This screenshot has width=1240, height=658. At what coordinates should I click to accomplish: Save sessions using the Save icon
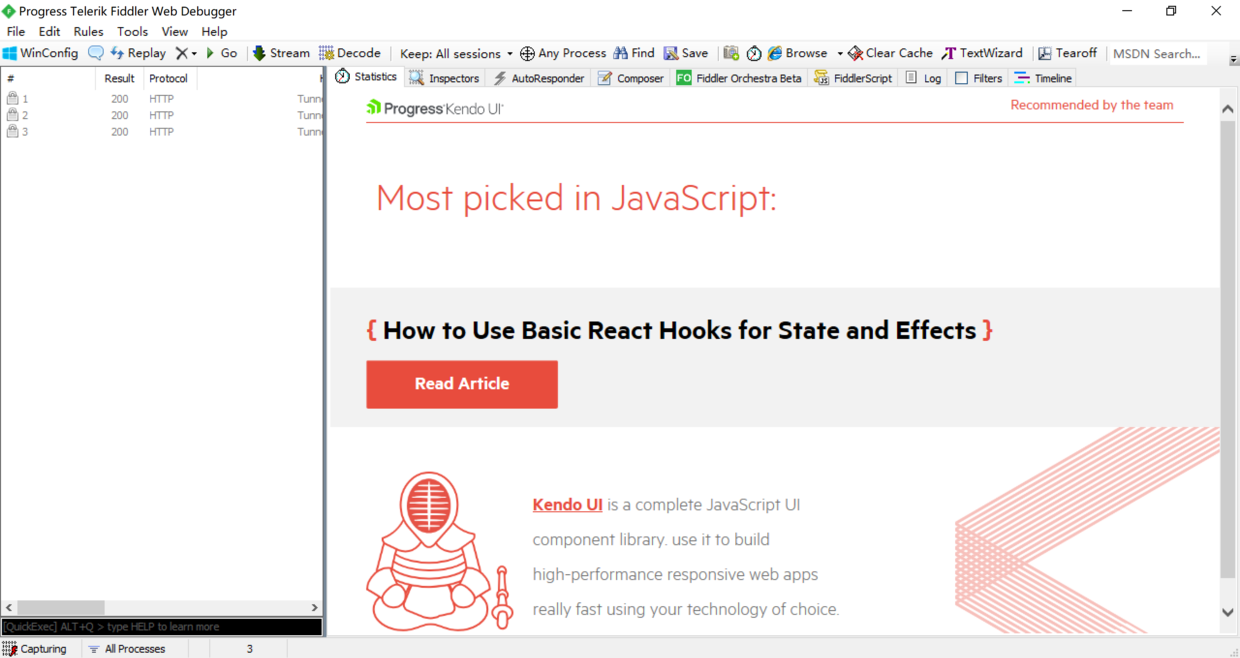(686, 53)
